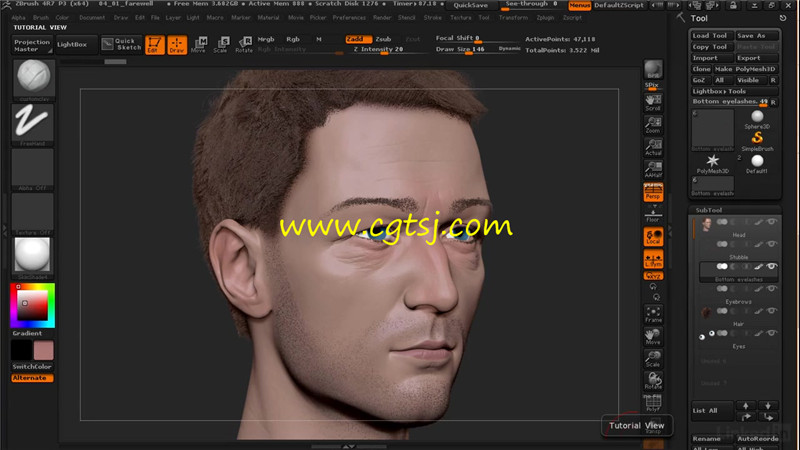The height and width of the screenshot is (450, 800).
Task: Click Make PolyMesh3D button
Action: click(x=745, y=69)
